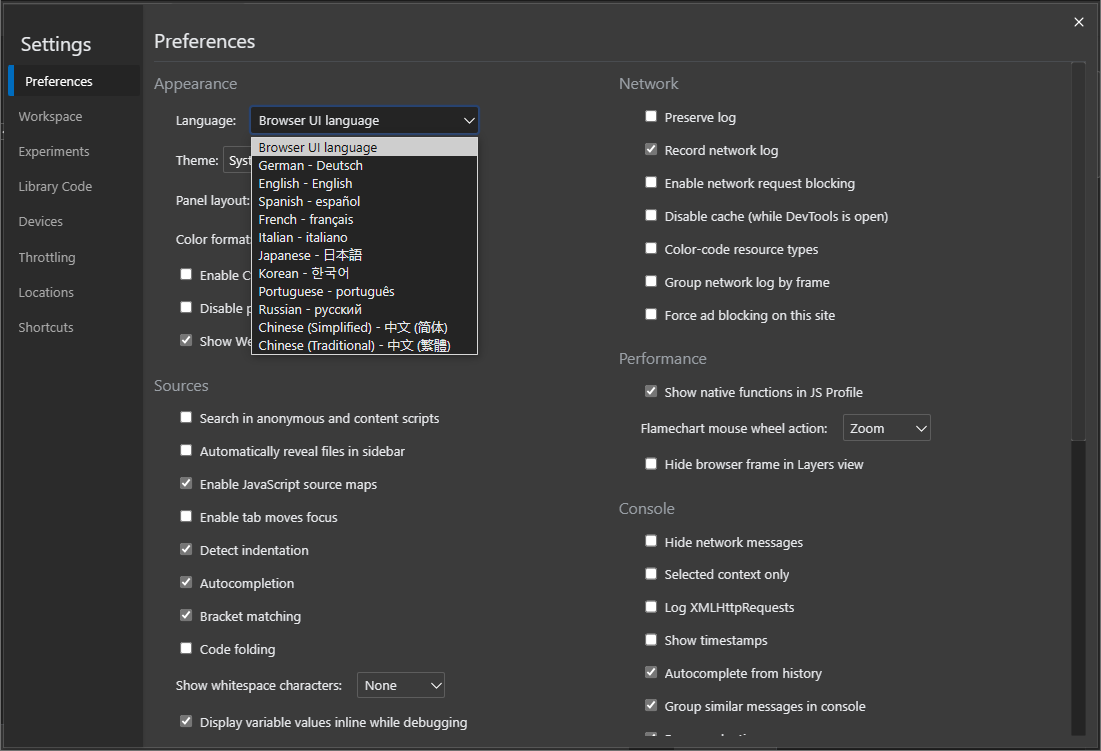The height and width of the screenshot is (751, 1101).
Task: Open the Devices settings panel
Action: pyautogui.click(x=40, y=221)
